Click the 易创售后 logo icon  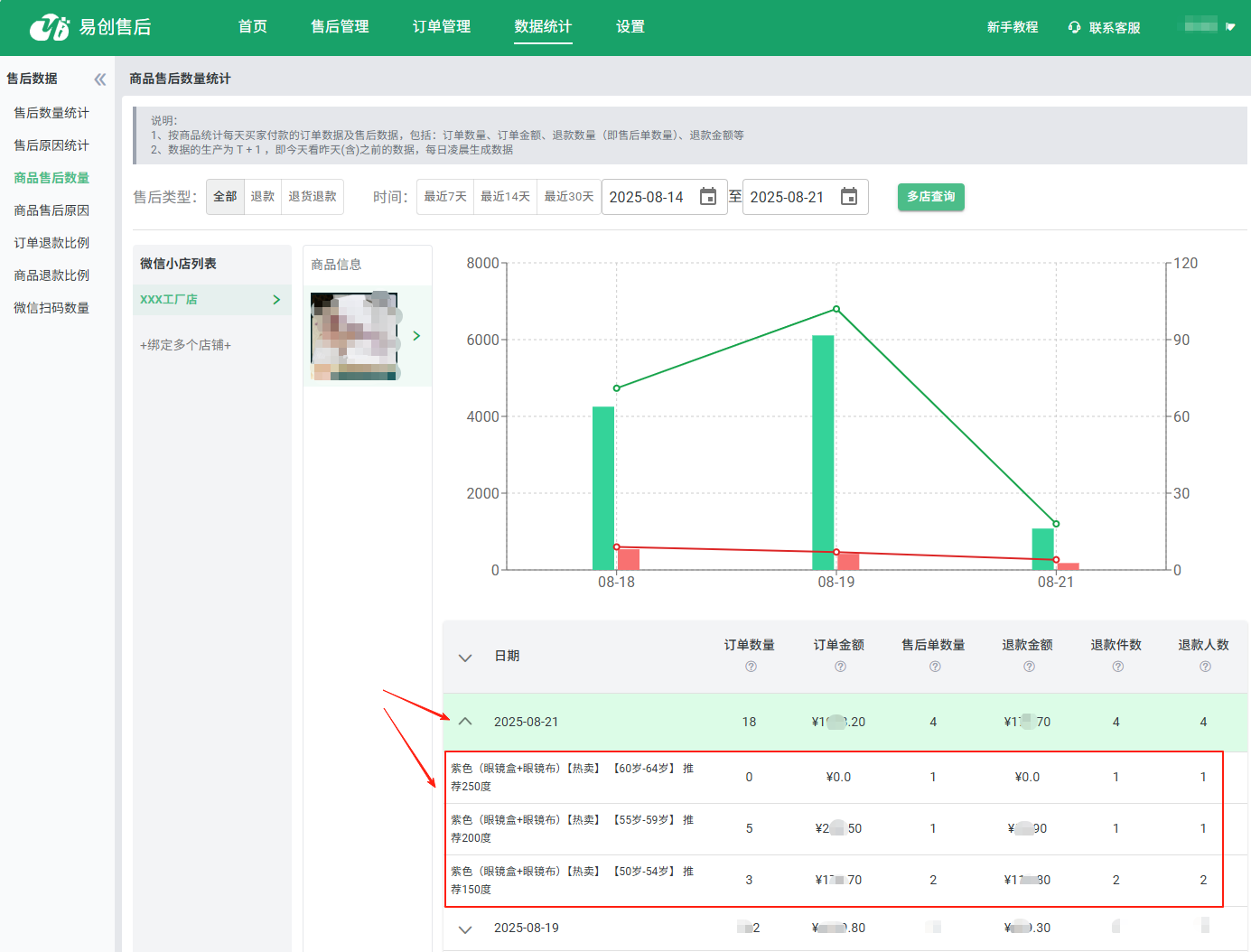coord(49,27)
